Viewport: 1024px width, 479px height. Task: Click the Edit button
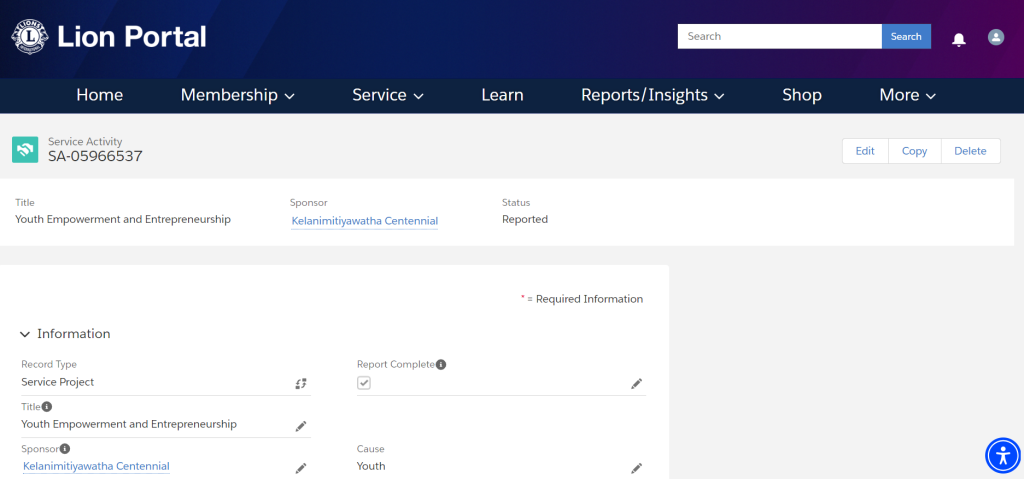(x=865, y=151)
